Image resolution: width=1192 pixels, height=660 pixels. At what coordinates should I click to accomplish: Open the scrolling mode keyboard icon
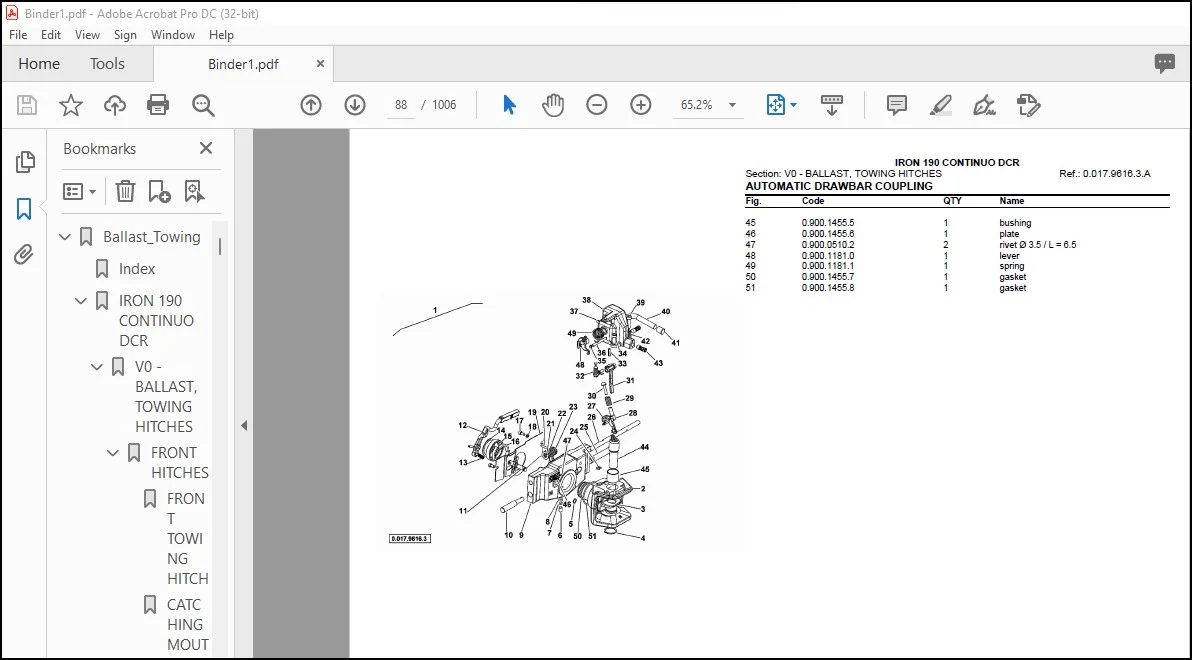click(x=832, y=105)
